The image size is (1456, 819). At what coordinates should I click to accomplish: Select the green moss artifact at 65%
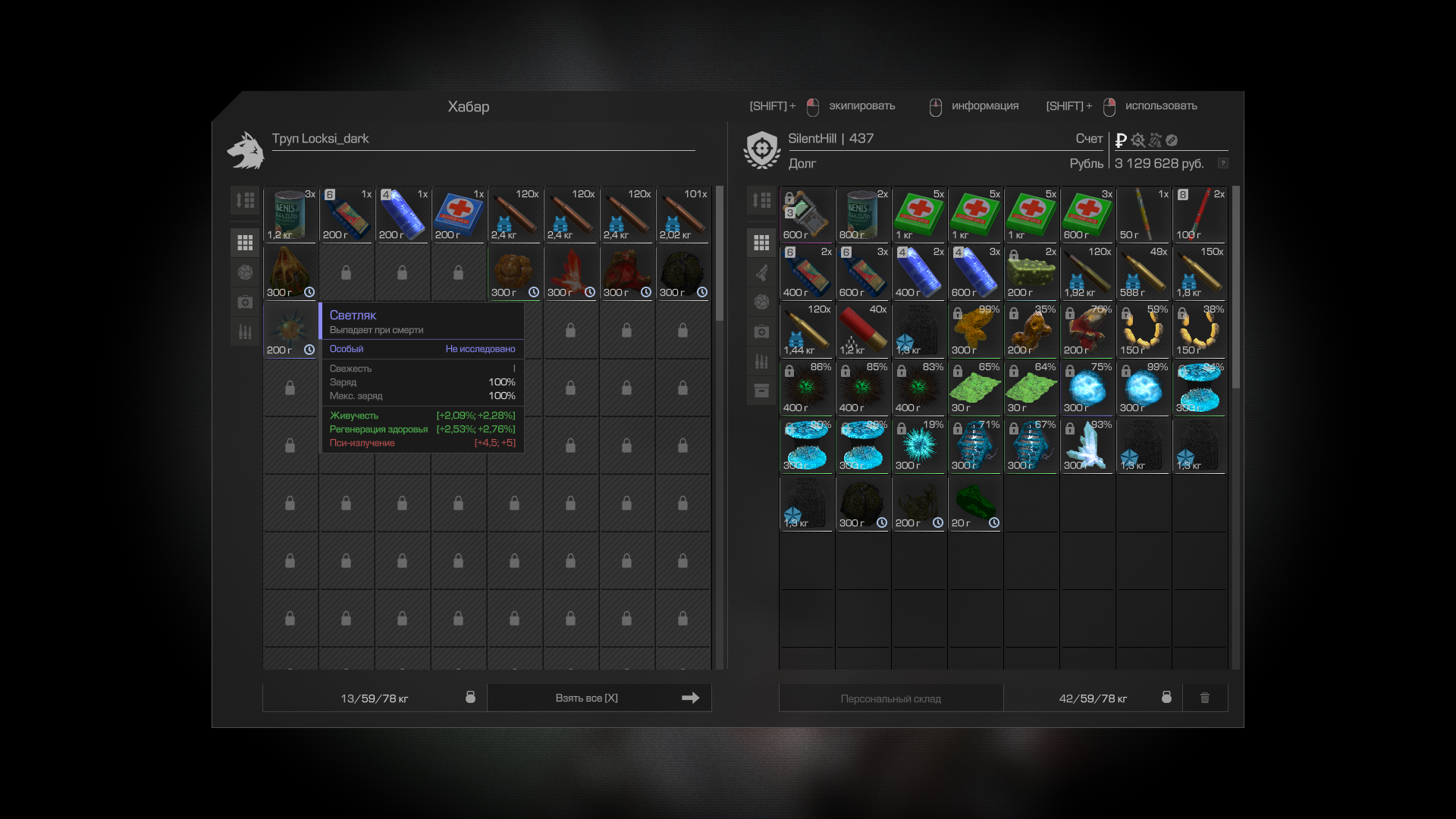pyautogui.click(x=975, y=388)
